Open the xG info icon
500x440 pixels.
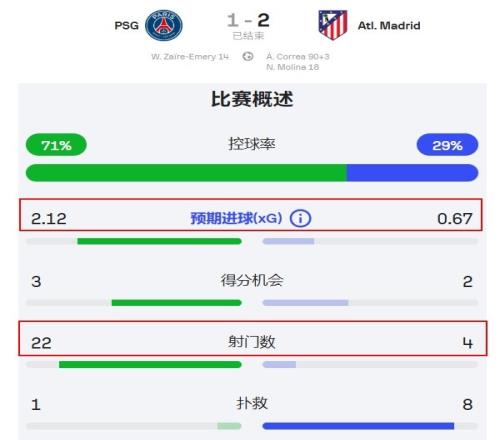pyautogui.click(x=300, y=219)
